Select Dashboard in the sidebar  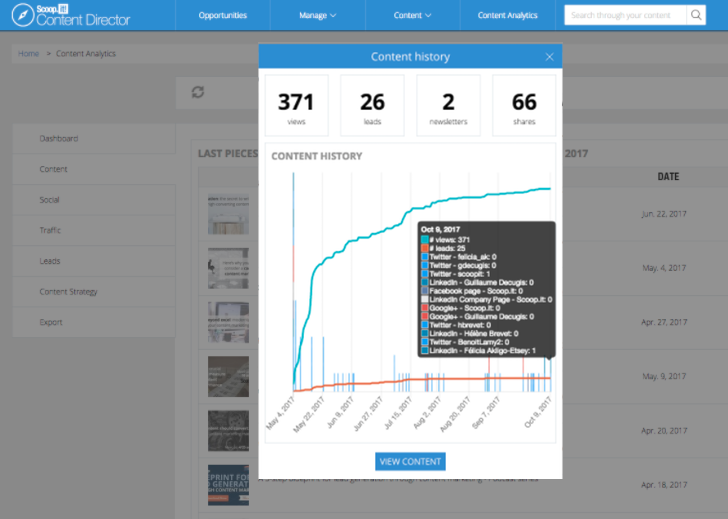[x=59, y=138]
